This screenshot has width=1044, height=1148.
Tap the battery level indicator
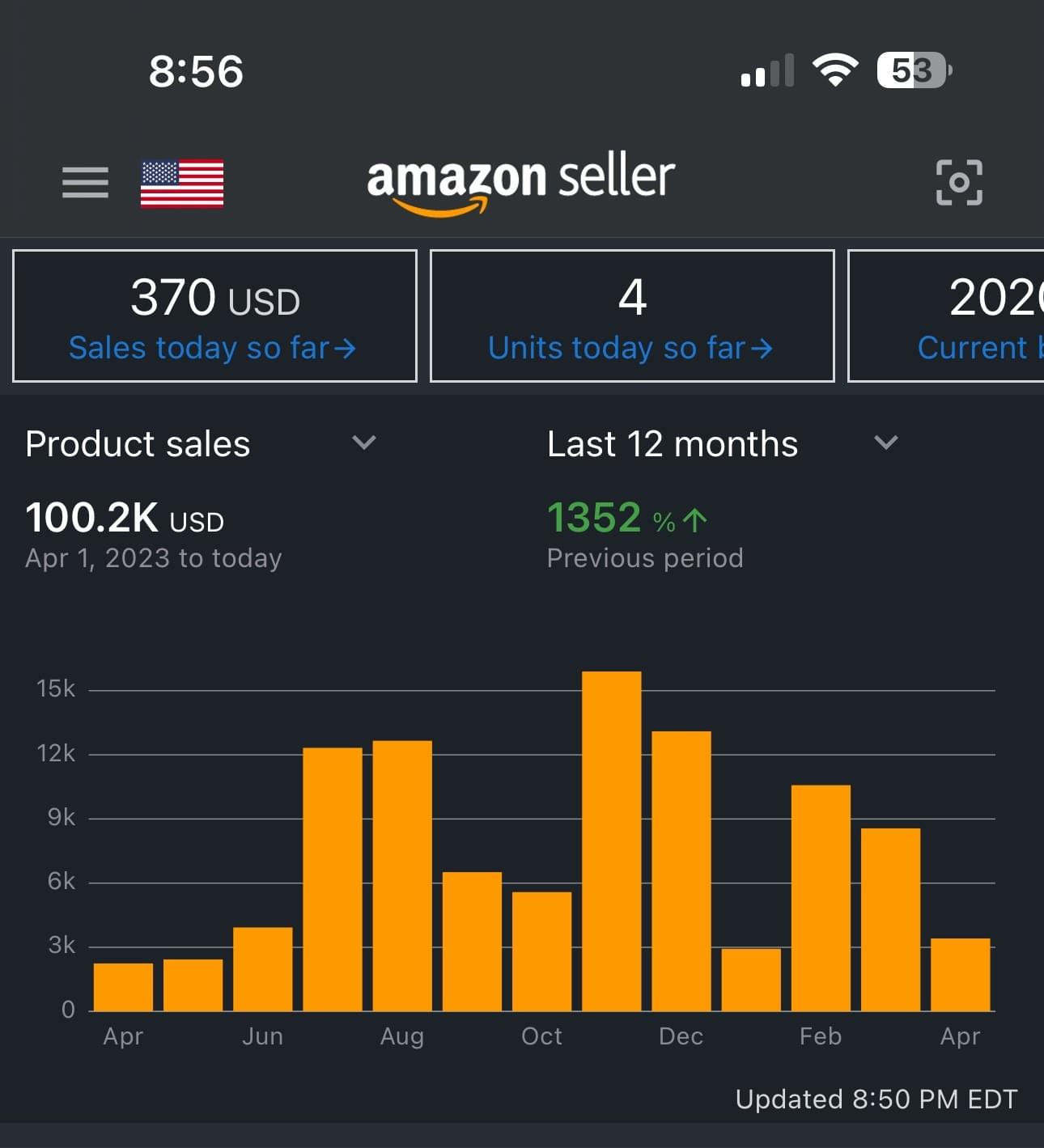[914, 70]
